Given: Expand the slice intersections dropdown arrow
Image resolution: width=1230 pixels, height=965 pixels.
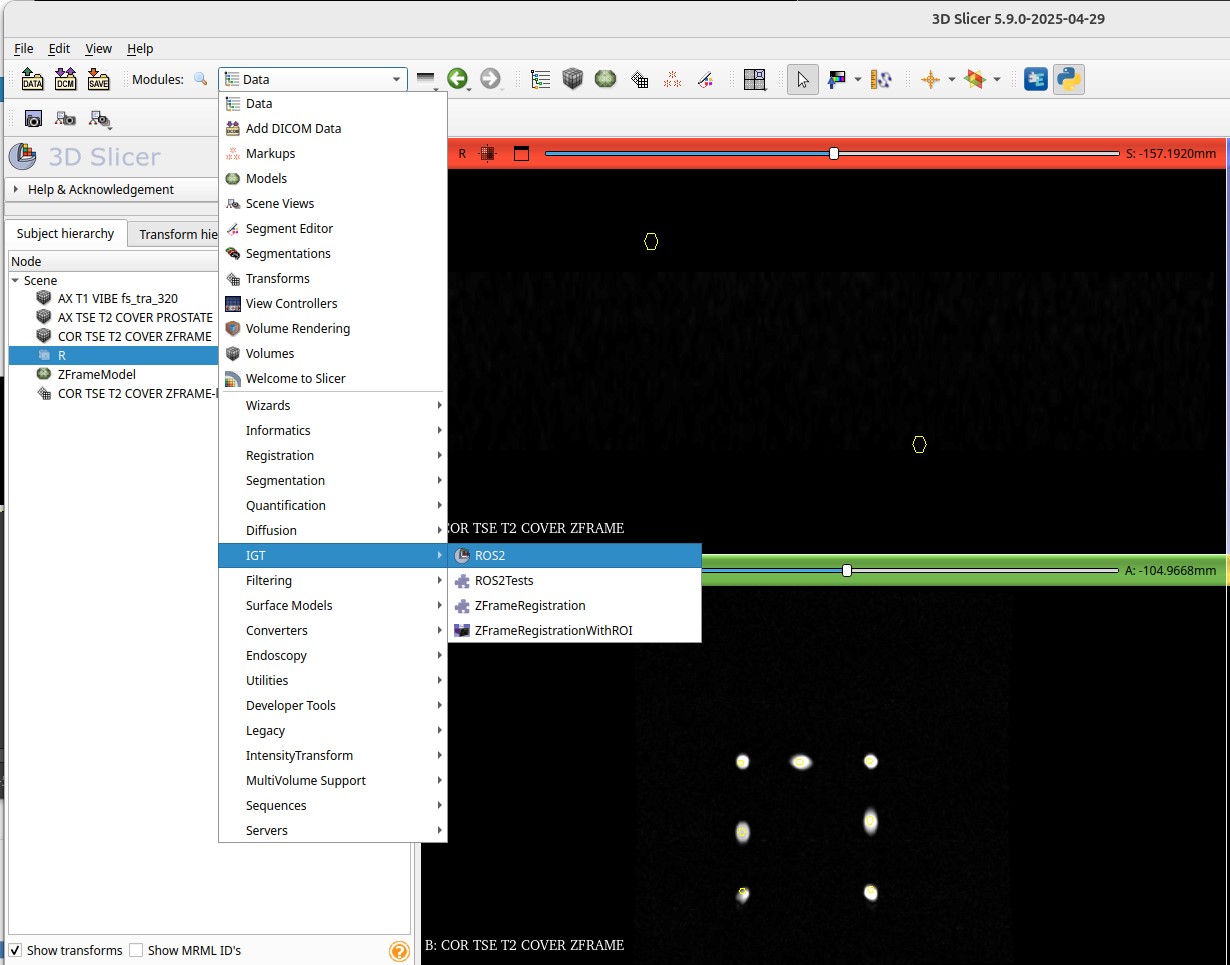Looking at the screenshot, I should click(997, 80).
